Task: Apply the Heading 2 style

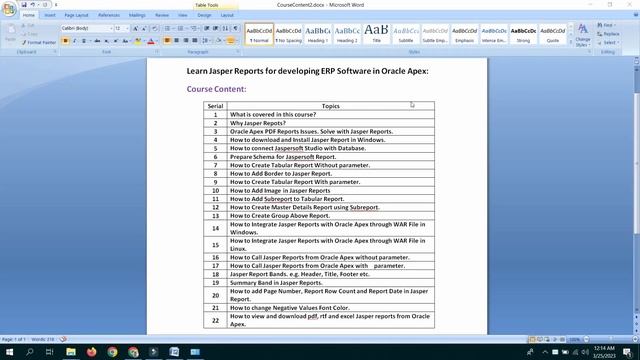Action: tap(347, 34)
